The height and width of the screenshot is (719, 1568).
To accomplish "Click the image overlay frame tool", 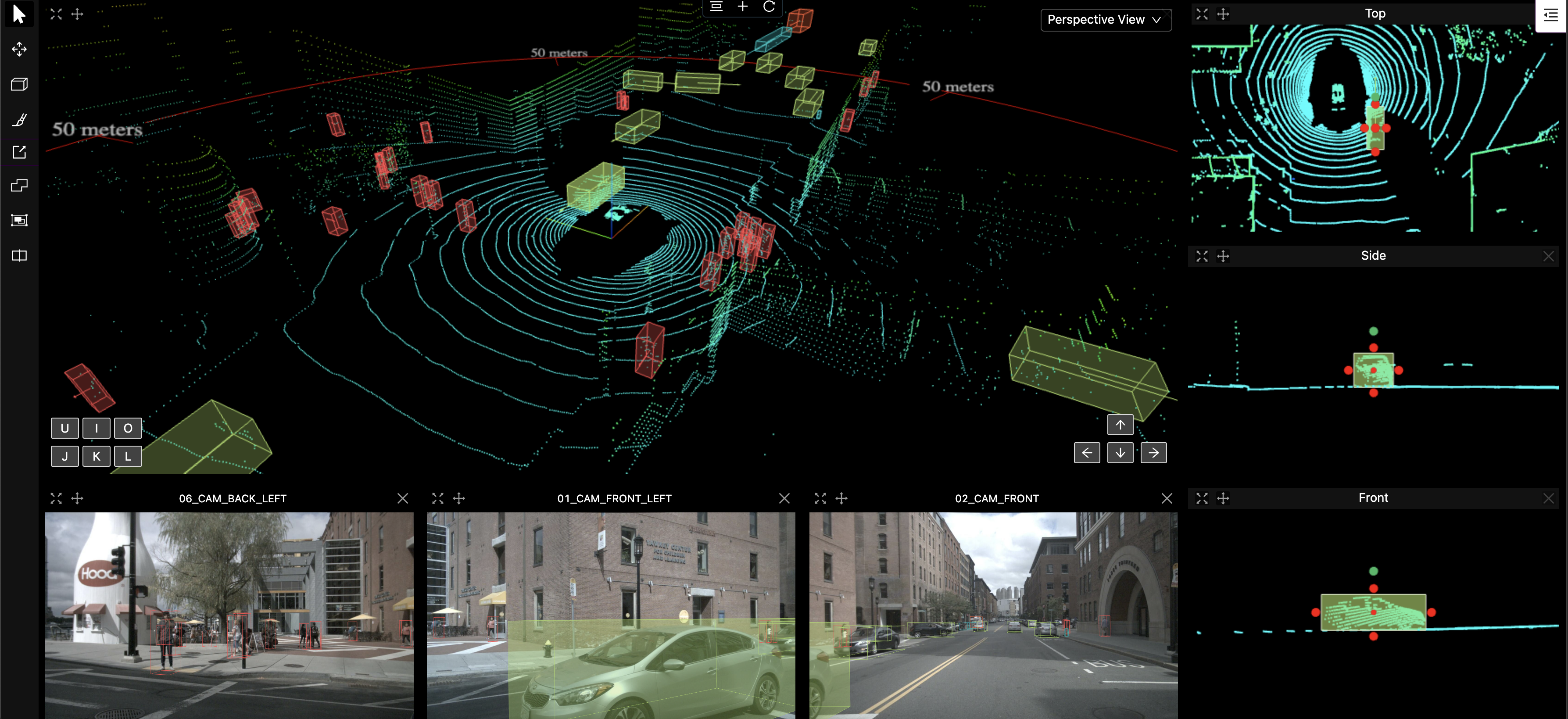I will coord(19,220).
